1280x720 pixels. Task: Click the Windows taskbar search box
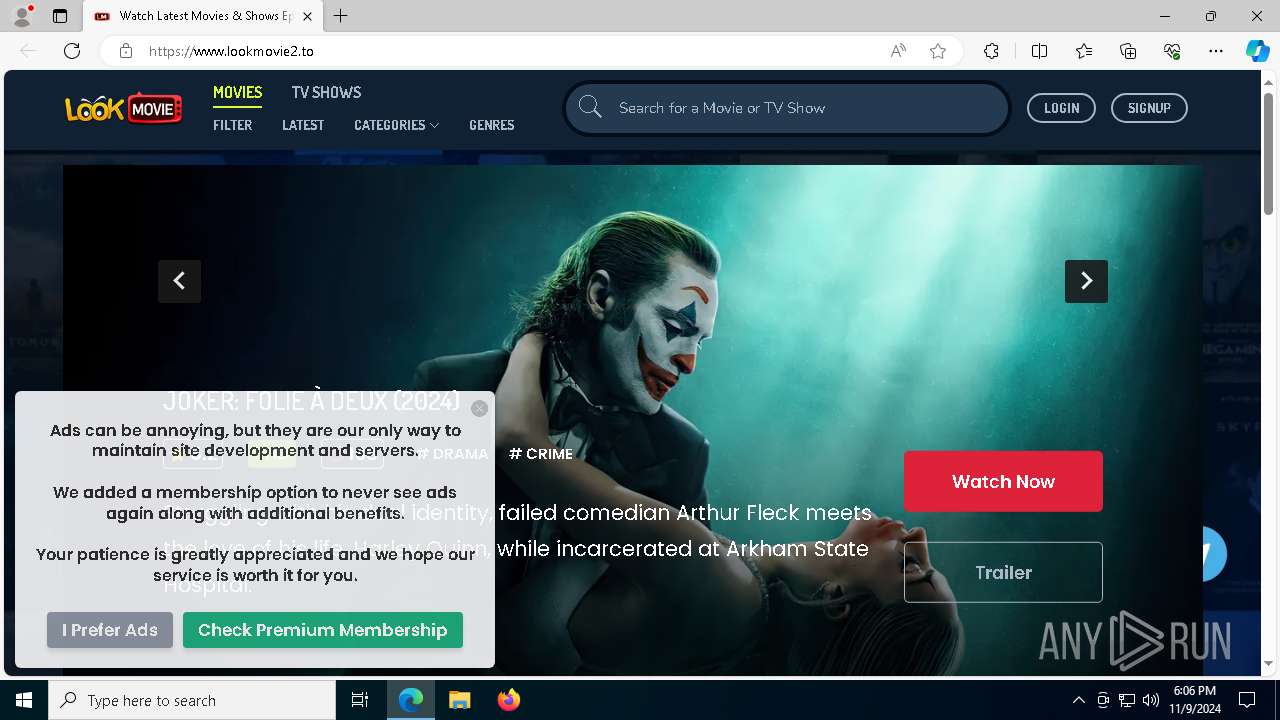(192, 700)
